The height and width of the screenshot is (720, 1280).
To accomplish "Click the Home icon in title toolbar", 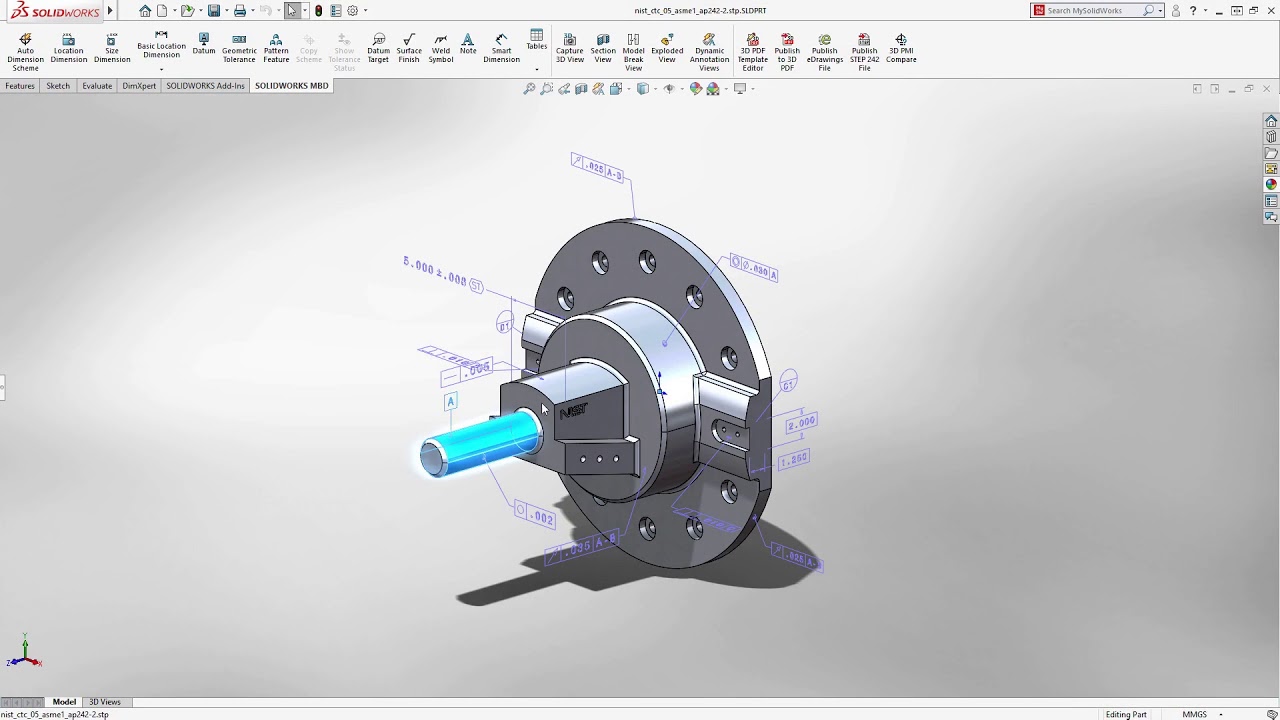I will [x=145, y=11].
